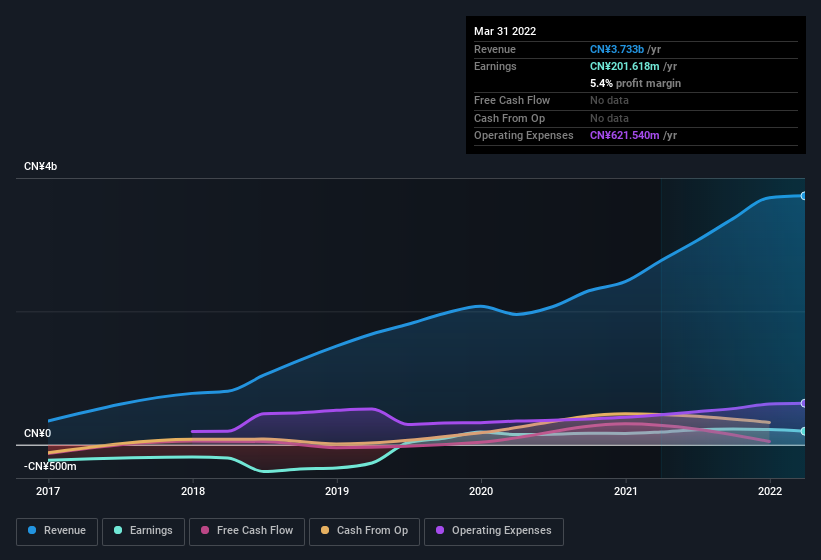Click the Mar 31 2022 tooltip date

pos(505,31)
